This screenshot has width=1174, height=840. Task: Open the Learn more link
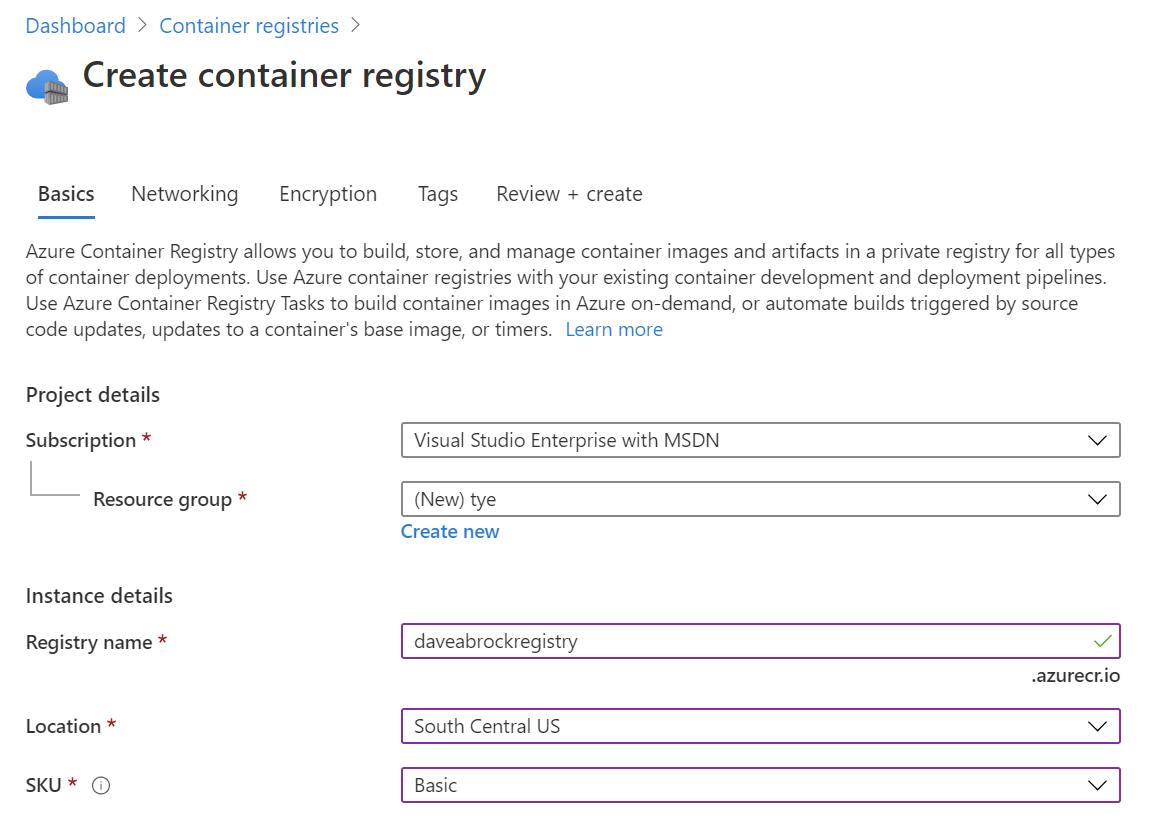coord(614,328)
